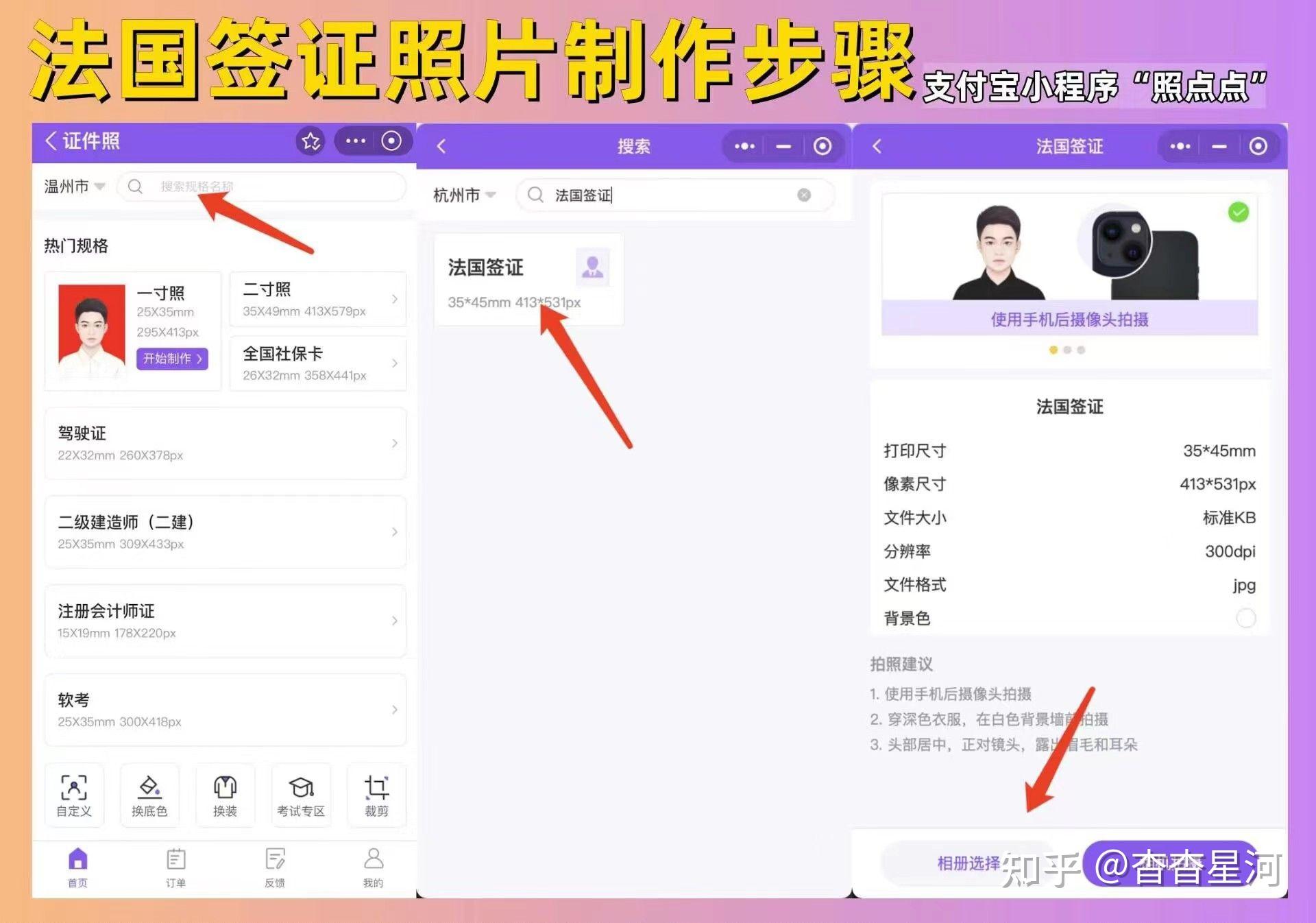Tap 使用手机后摄像头拍摄 banner
1316x923 pixels.
pos(1069,319)
